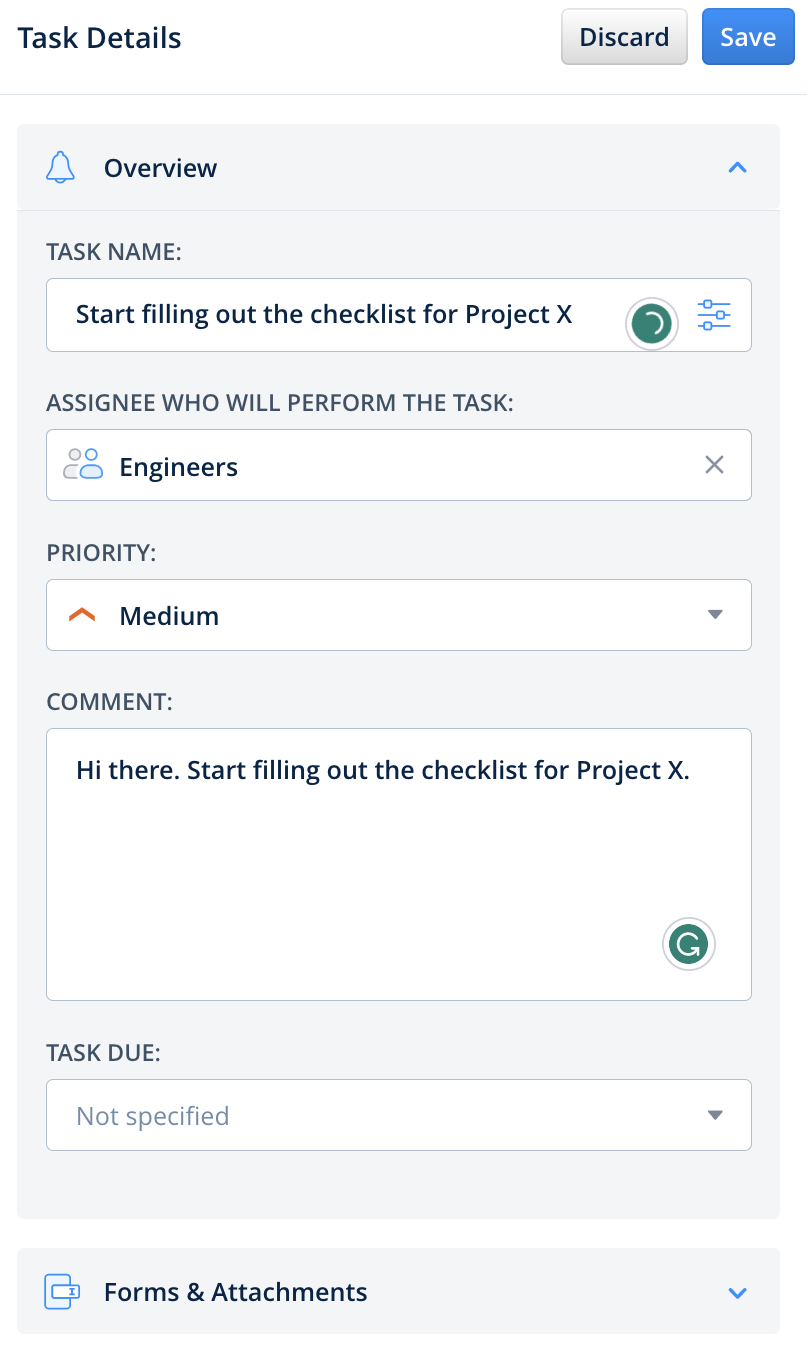
Task: Click the Discard button
Action: click(x=624, y=37)
